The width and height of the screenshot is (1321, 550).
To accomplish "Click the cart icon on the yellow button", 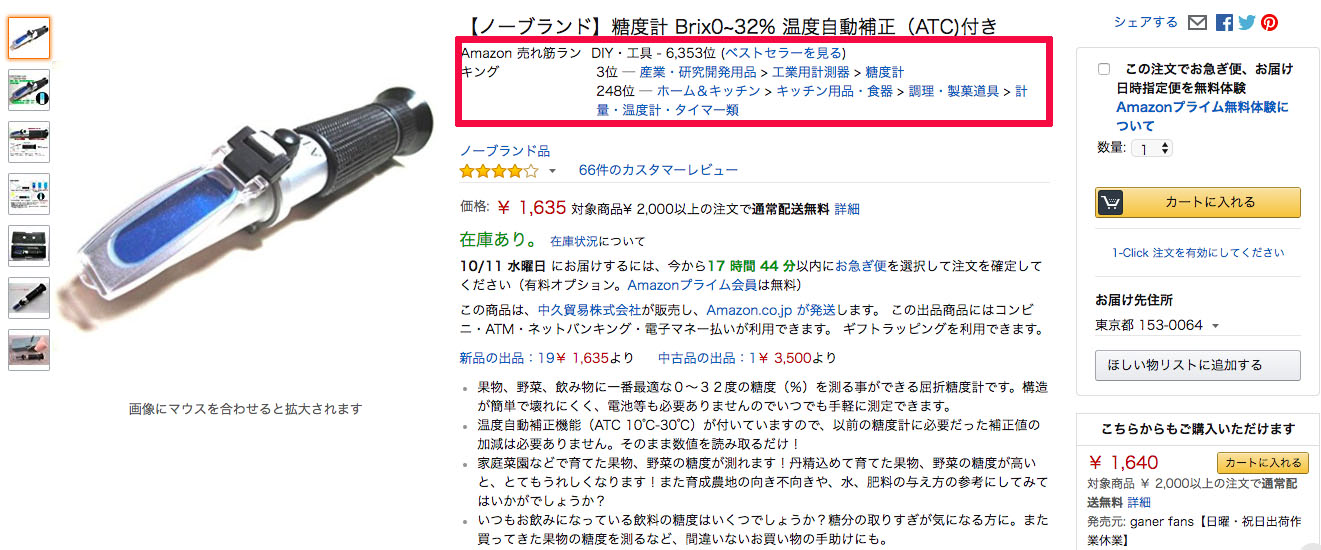I will coord(1110,202).
